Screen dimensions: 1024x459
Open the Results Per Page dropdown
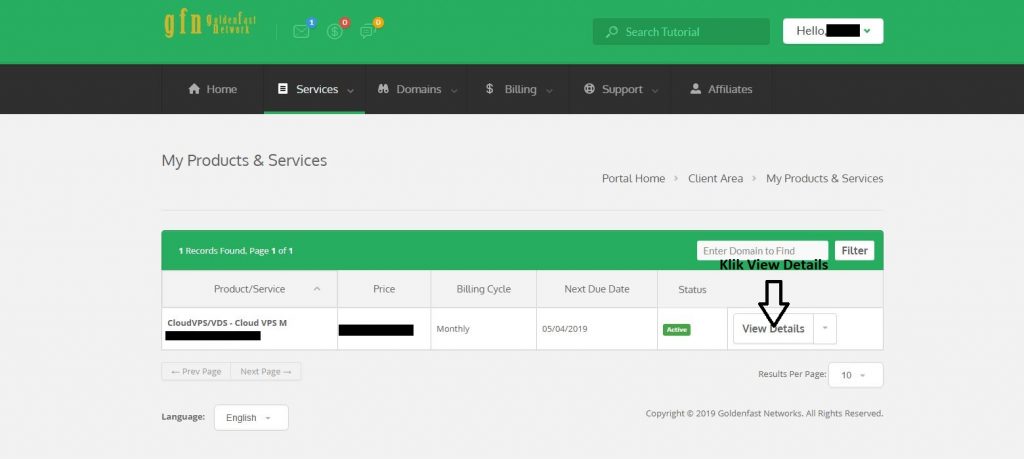tap(855, 375)
